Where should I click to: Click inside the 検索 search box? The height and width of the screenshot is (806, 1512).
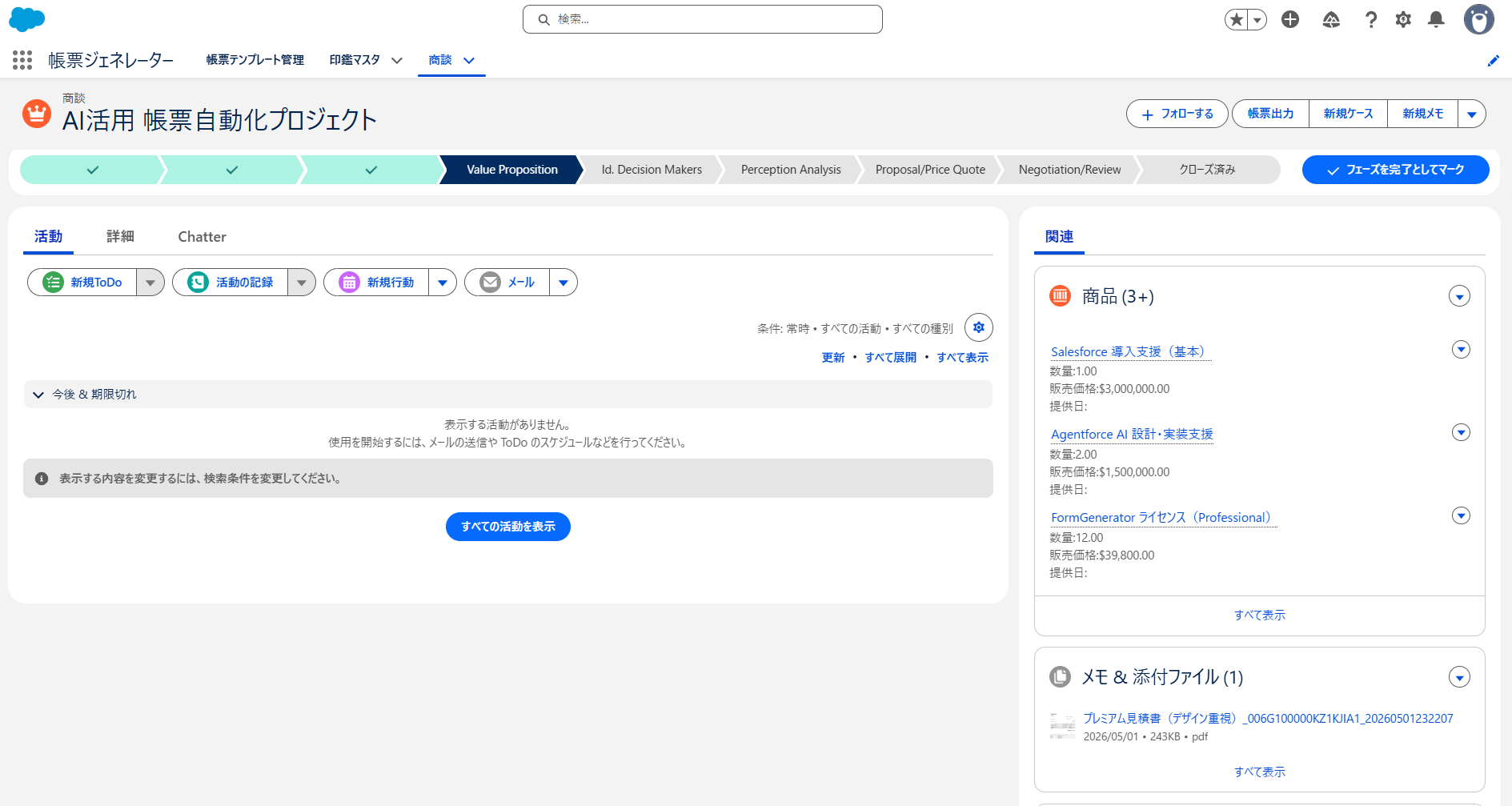[x=703, y=19]
